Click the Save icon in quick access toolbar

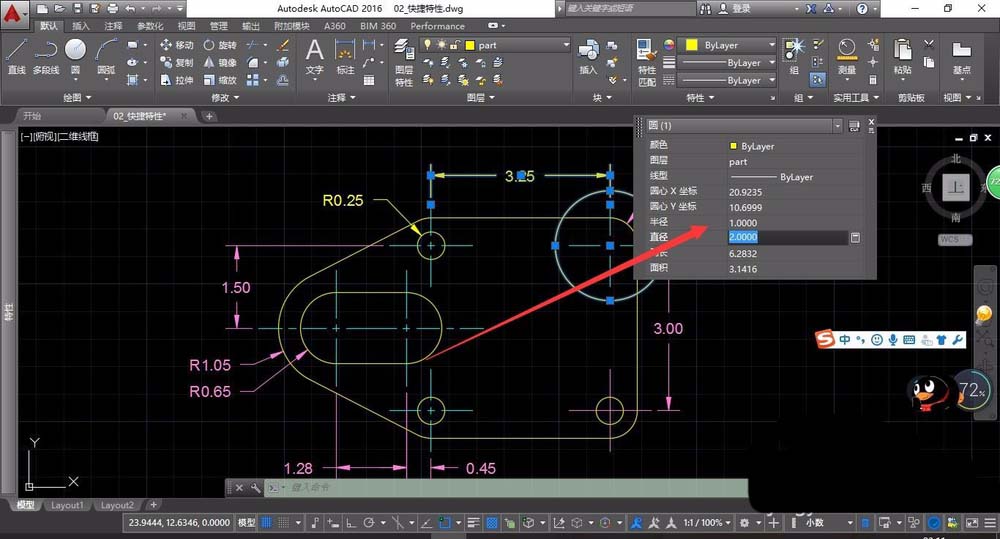[77, 8]
